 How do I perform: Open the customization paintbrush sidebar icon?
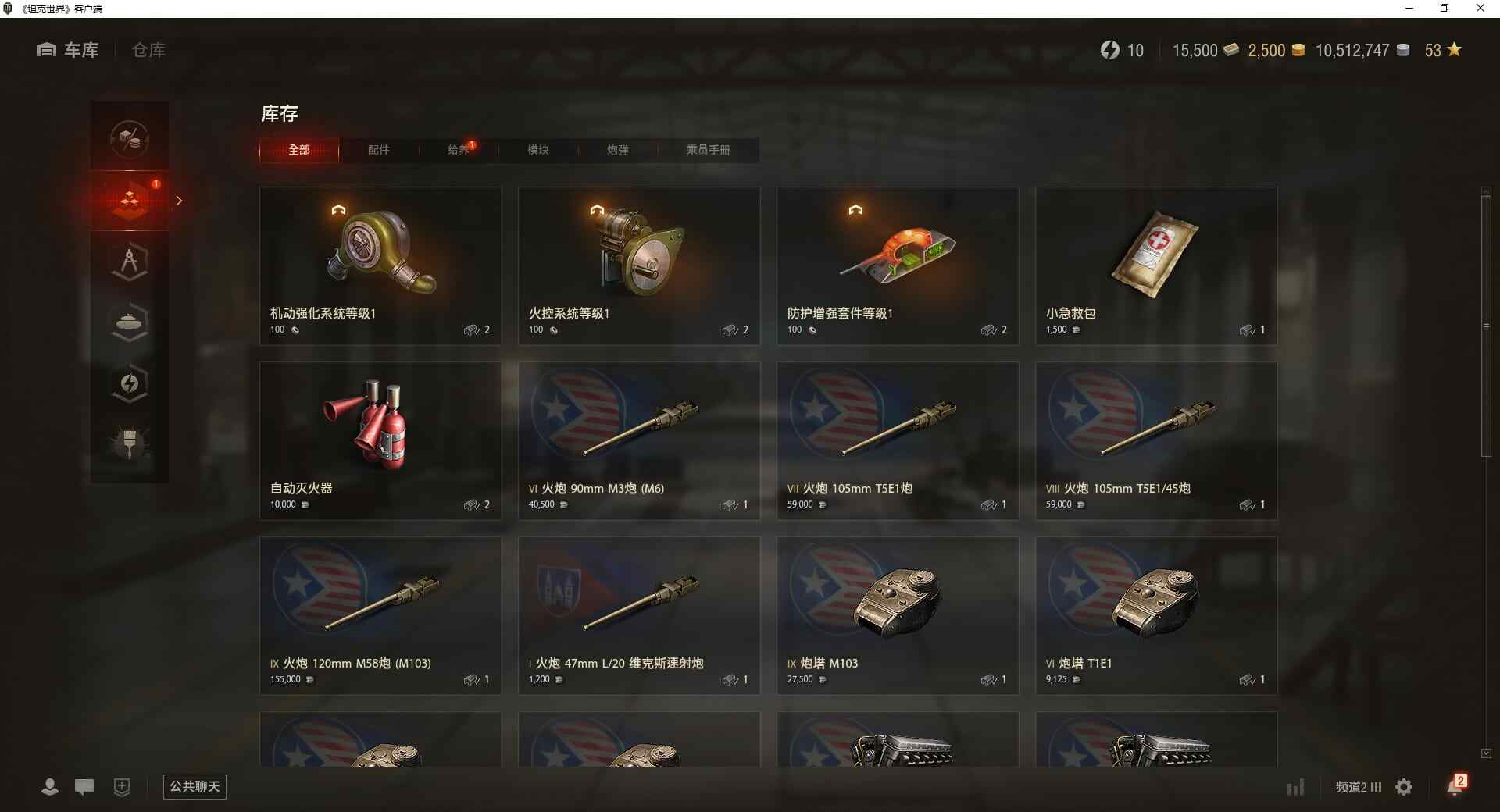[x=130, y=444]
